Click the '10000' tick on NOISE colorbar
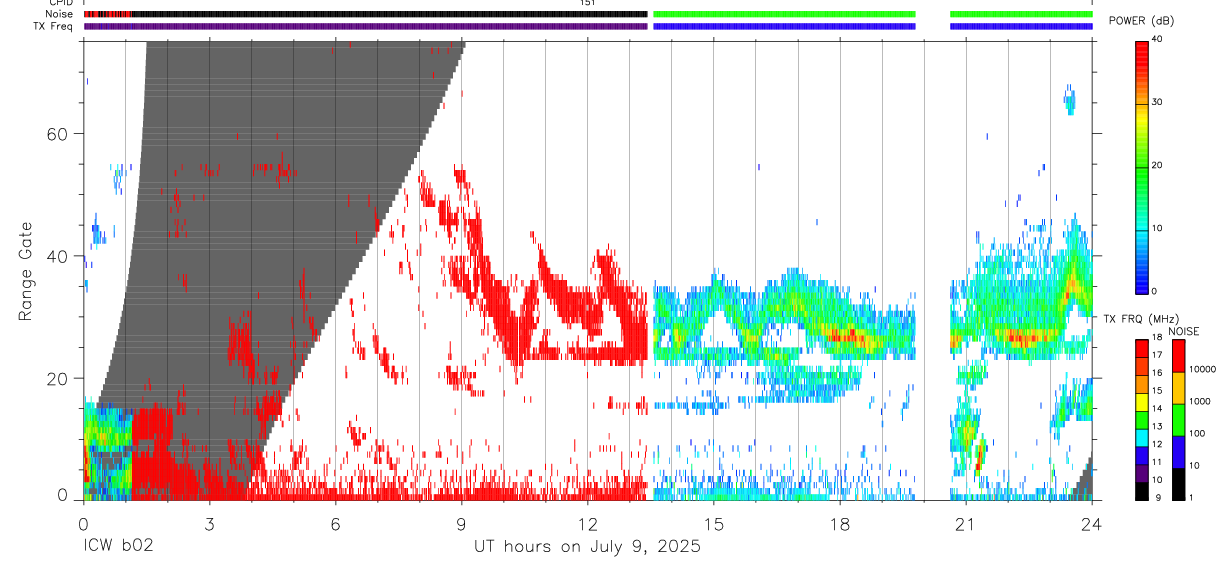 coord(1203,368)
